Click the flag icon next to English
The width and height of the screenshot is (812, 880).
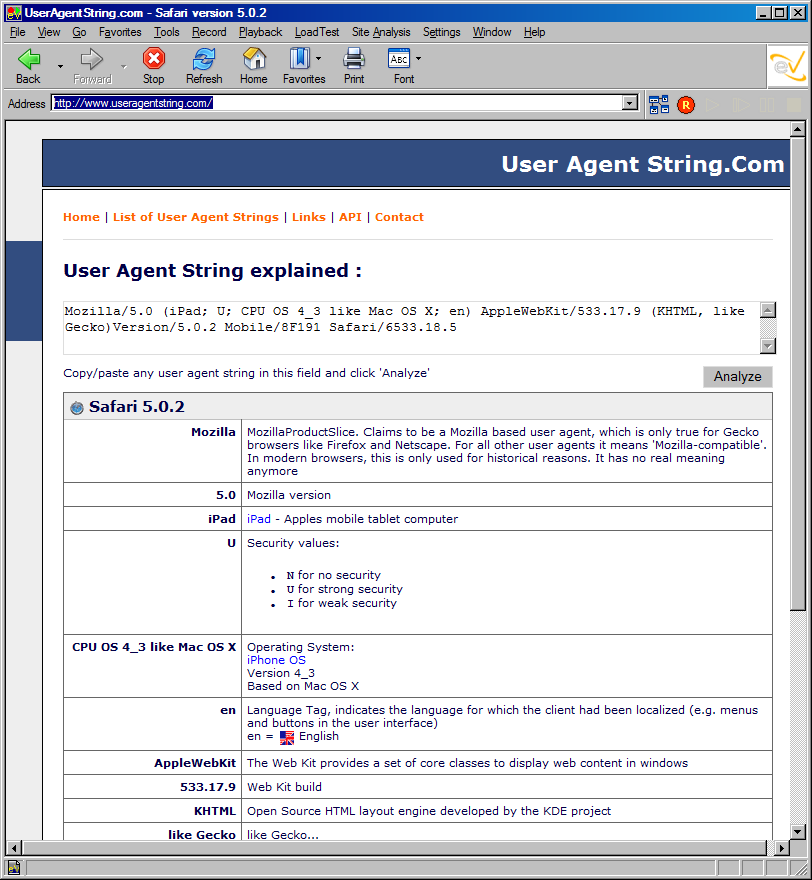click(x=287, y=737)
